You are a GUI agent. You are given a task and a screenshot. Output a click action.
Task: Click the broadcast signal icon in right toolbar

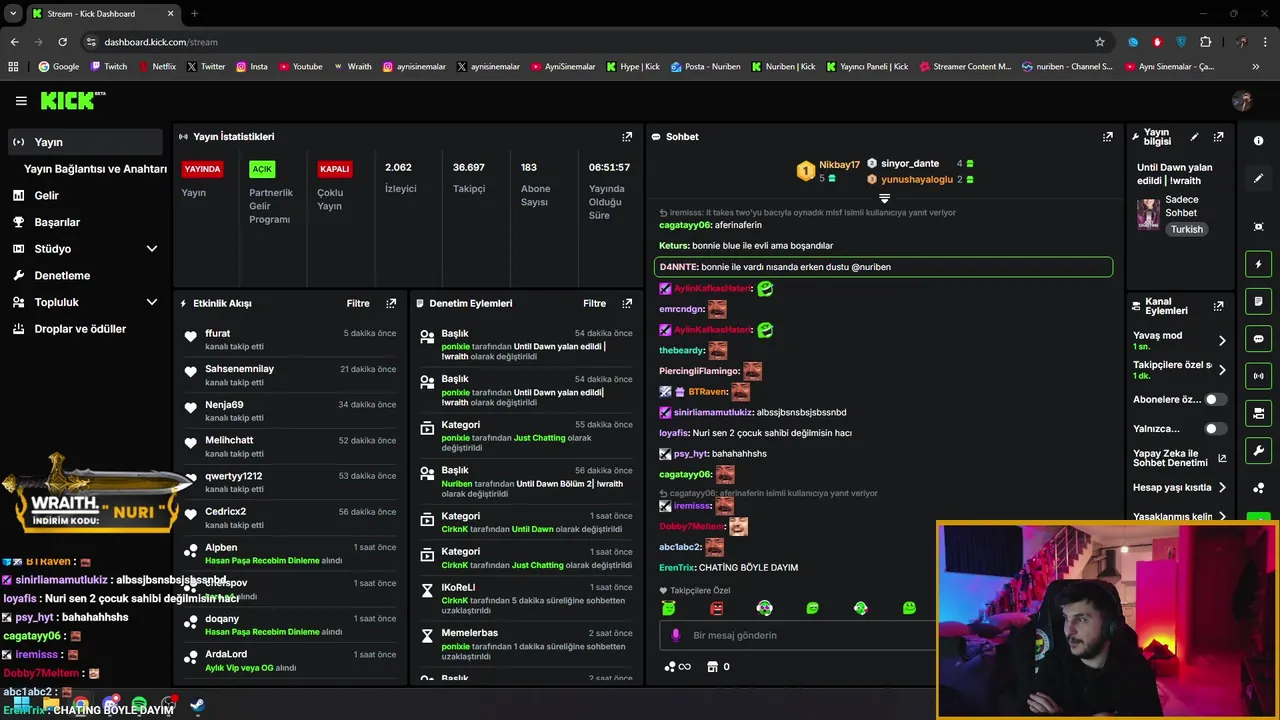click(x=1258, y=376)
